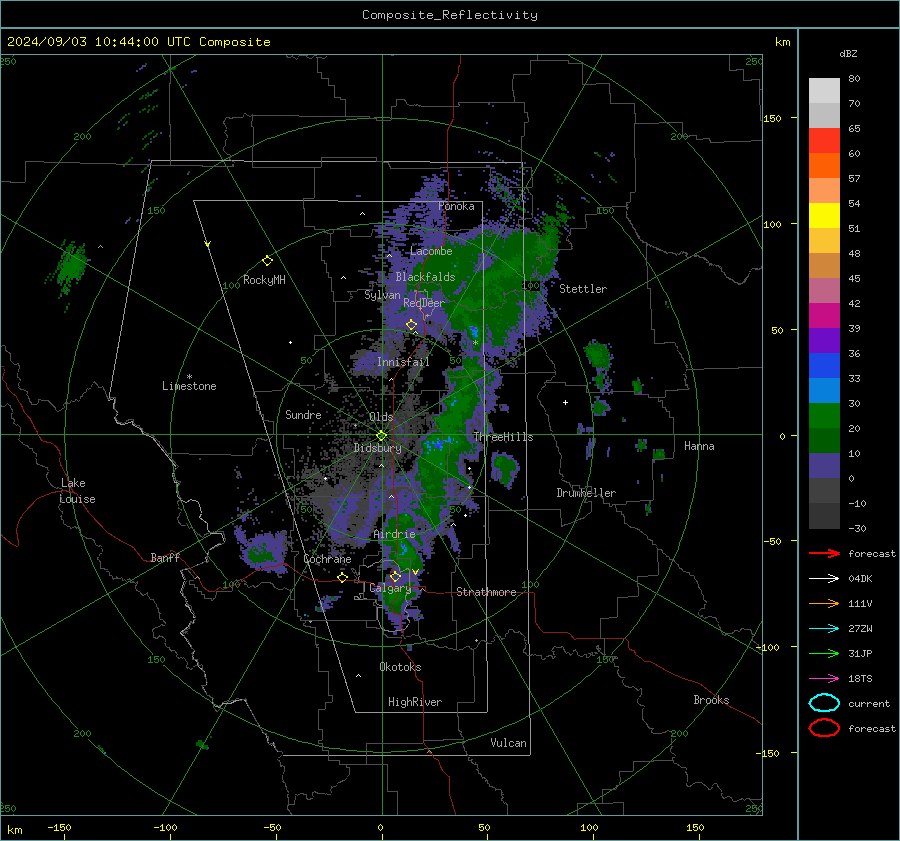This screenshot has height=841, width=900.
Task: Click the red forecast arrow legend icon
Action: pos(824,553)
